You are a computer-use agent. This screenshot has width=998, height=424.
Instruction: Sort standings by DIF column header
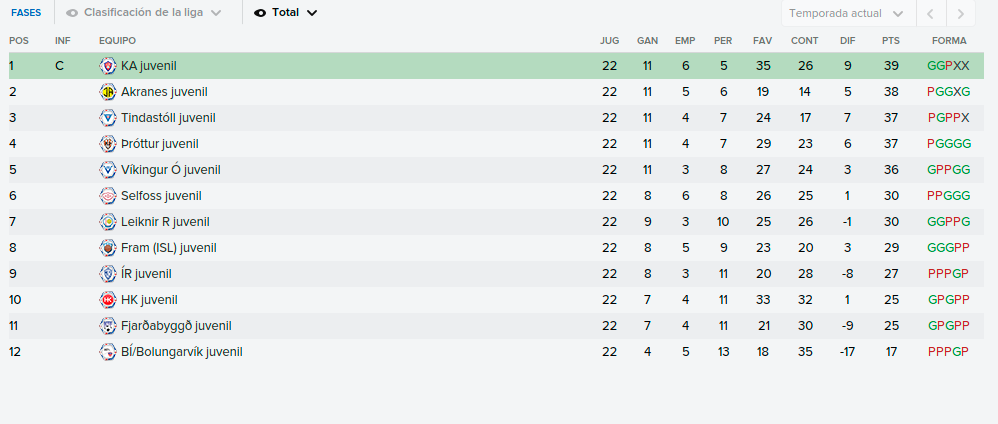click(x=848, y=41)
